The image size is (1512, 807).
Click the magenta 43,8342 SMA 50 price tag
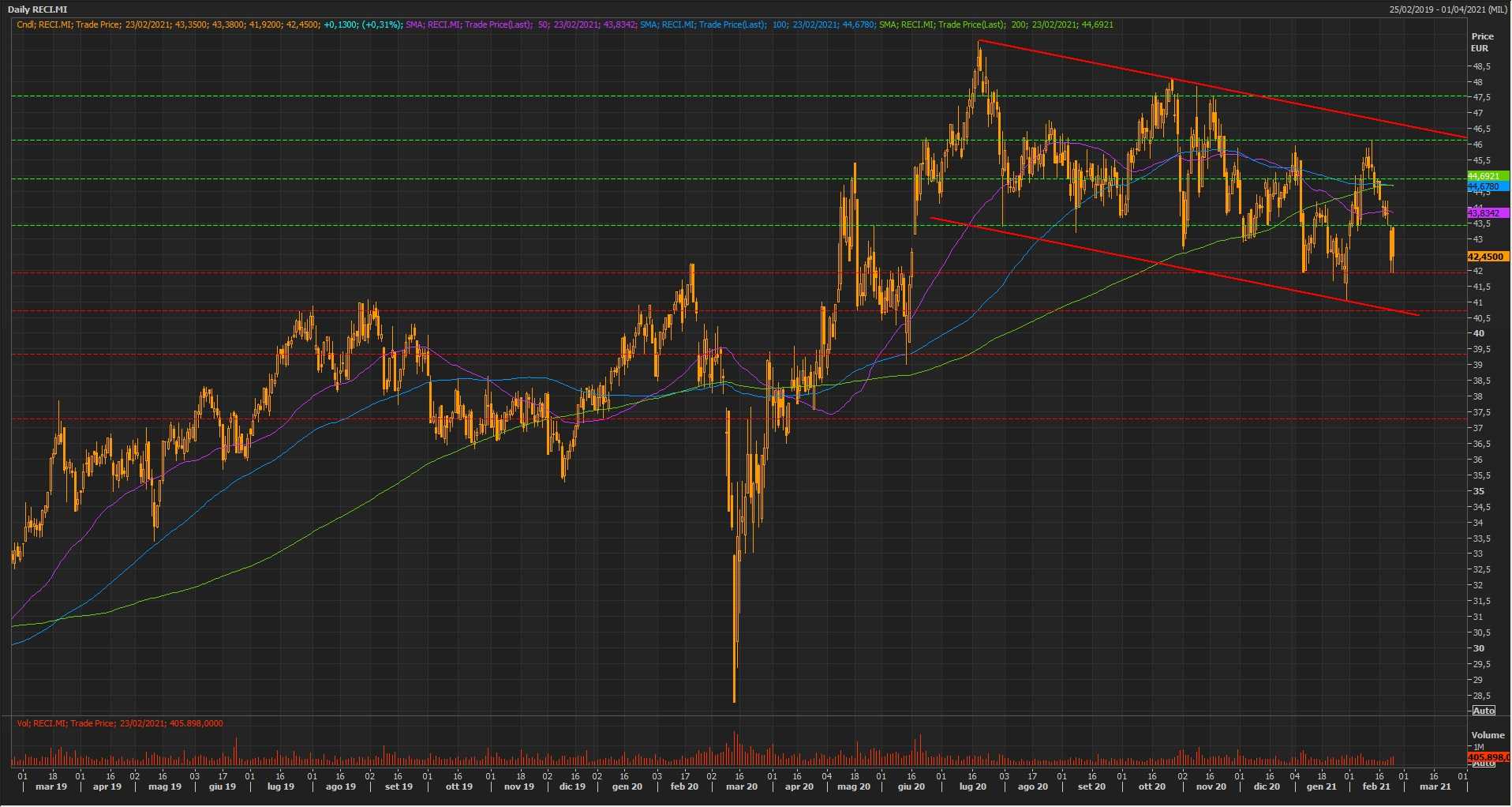[1487, 213]
